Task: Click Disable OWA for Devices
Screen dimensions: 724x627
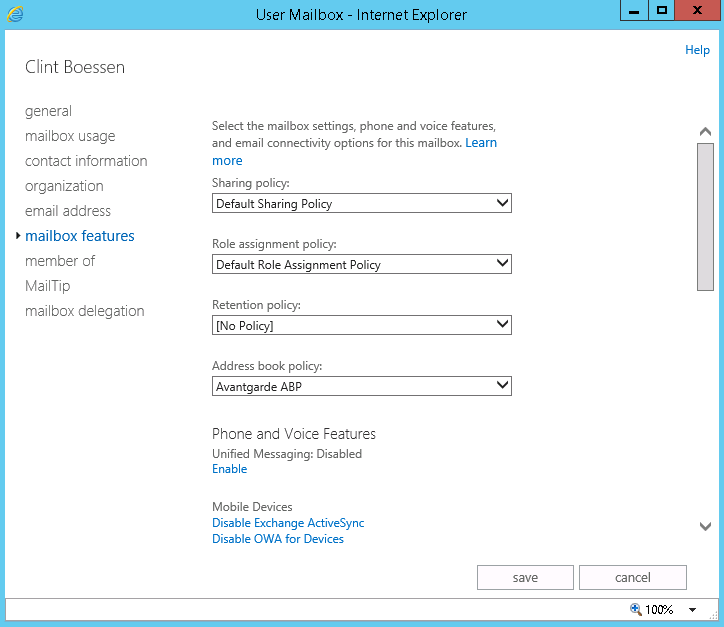Action: pyautogui.click(x=278, y=539)
